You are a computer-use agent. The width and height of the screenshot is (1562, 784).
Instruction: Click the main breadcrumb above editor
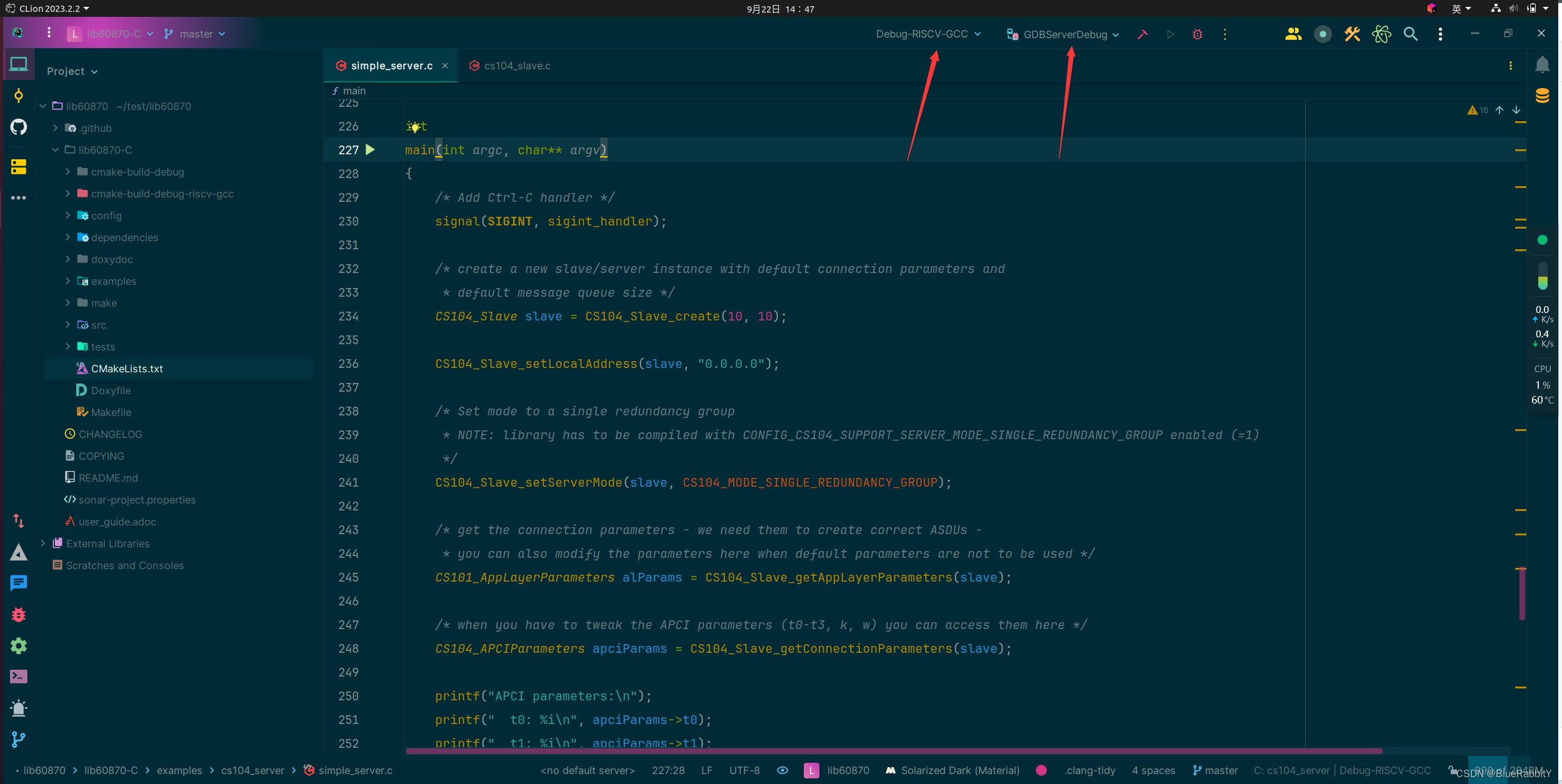349,91
